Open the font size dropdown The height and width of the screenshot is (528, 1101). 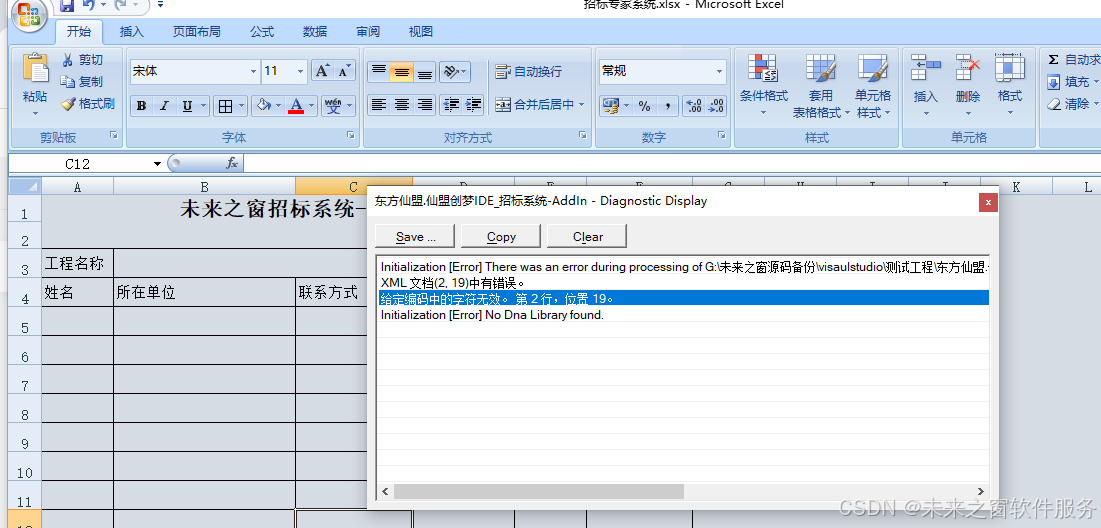(301, 71)
